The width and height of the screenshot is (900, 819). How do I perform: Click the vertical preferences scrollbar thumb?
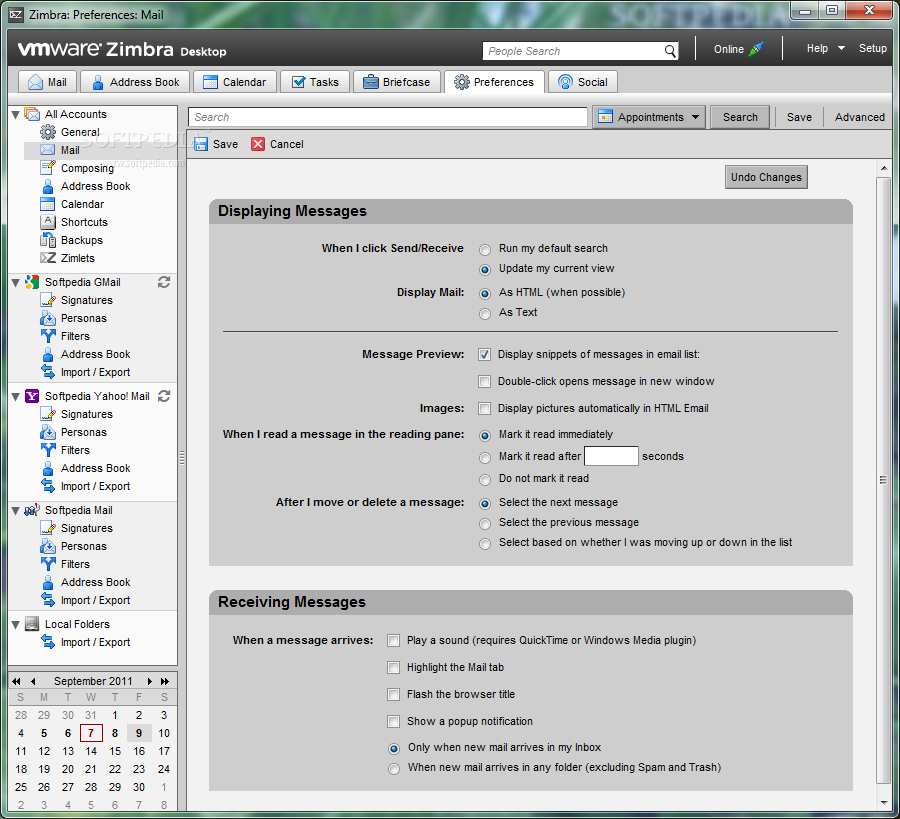pos(883,480)
